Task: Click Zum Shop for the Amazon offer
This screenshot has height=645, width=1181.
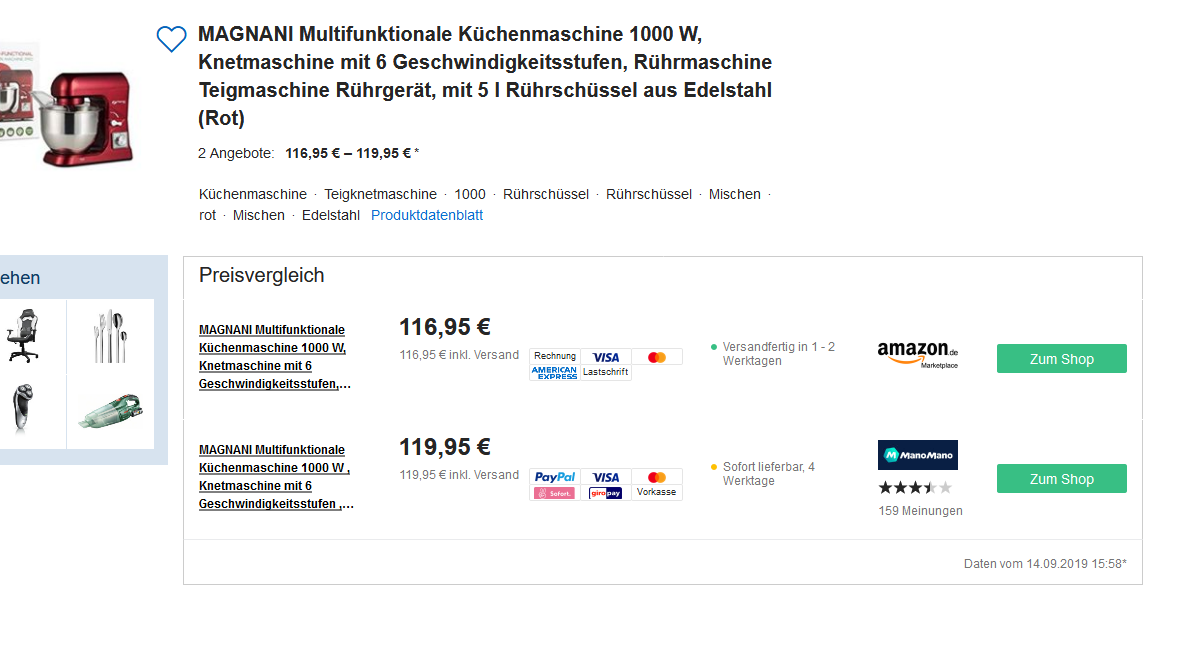Action: 1061,359
